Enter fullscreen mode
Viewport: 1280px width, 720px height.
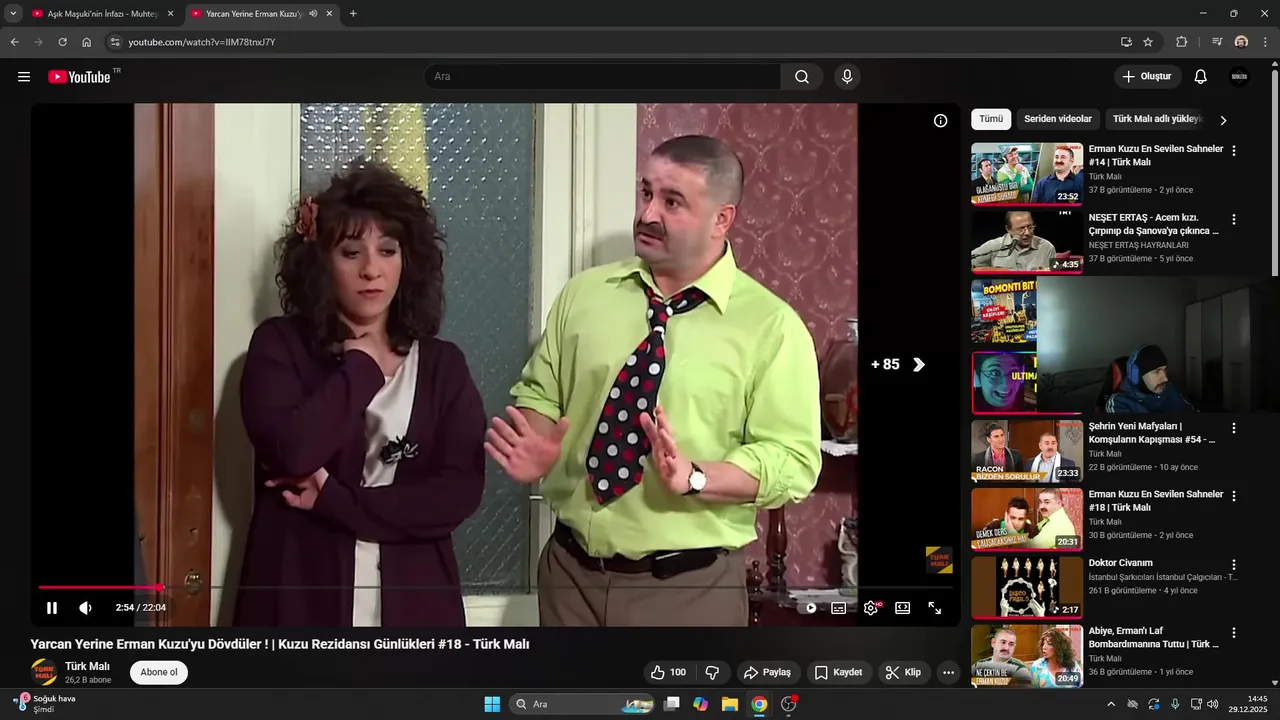click(x=934, y=608)
